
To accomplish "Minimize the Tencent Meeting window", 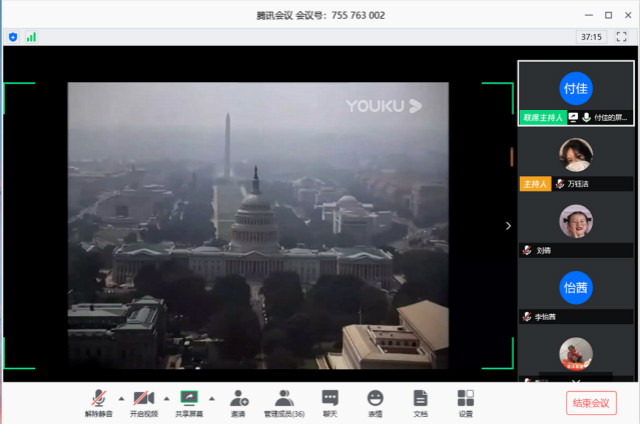I will click(589, 15).
